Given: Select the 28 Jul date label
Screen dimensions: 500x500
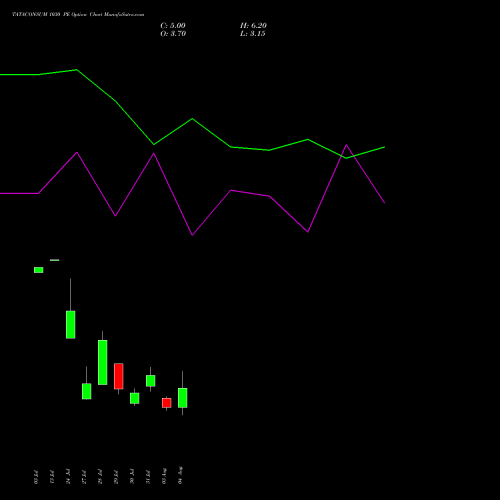Looking at the screenshot, I should coord(100,476).
